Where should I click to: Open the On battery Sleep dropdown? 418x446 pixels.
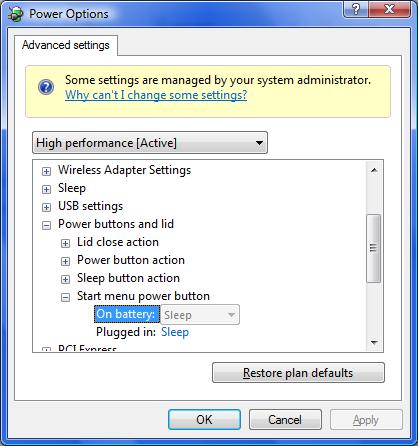click(x=200, y=315)
